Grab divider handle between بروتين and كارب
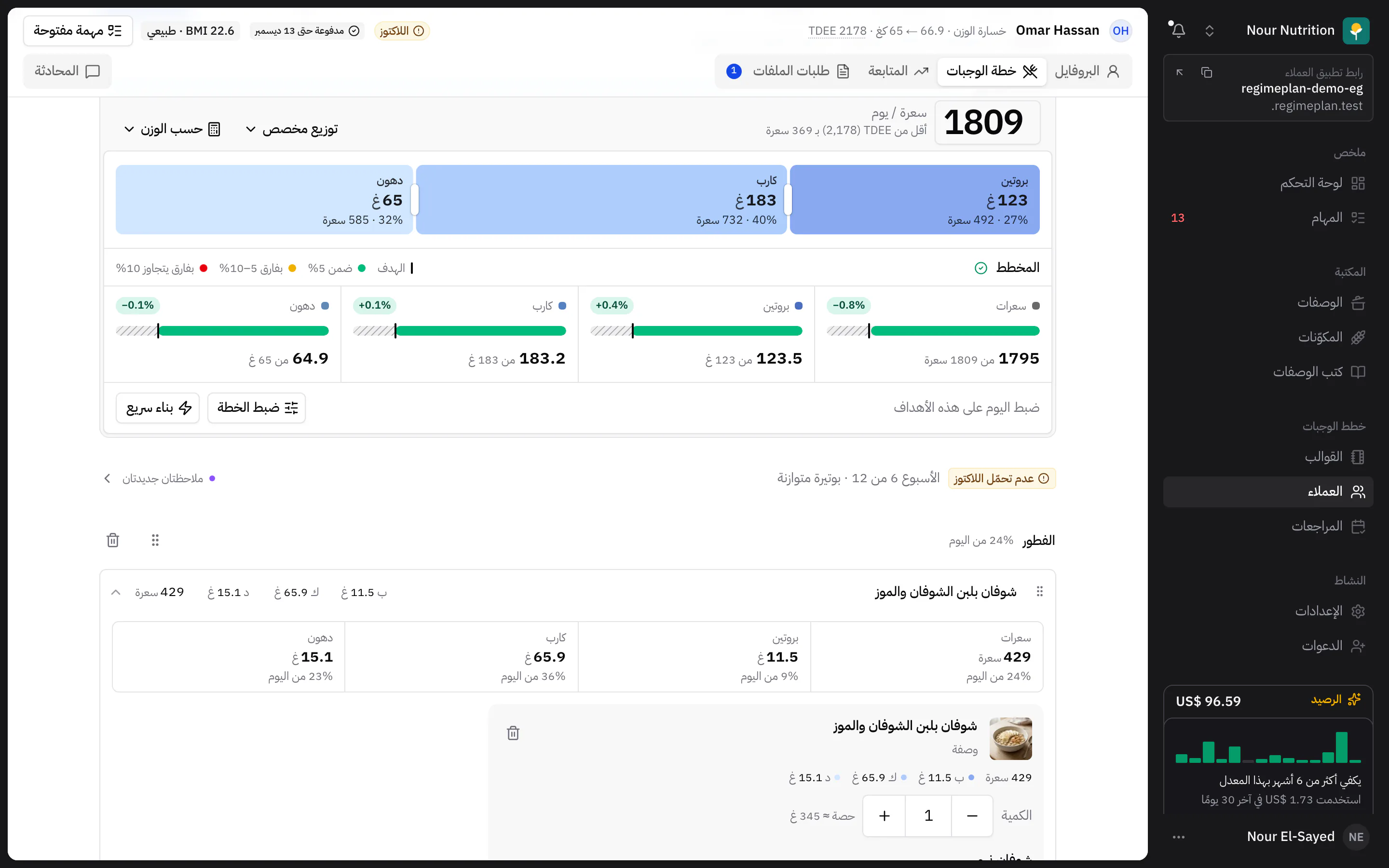Screen dimensions: 1389x868 tap(788, 200)
